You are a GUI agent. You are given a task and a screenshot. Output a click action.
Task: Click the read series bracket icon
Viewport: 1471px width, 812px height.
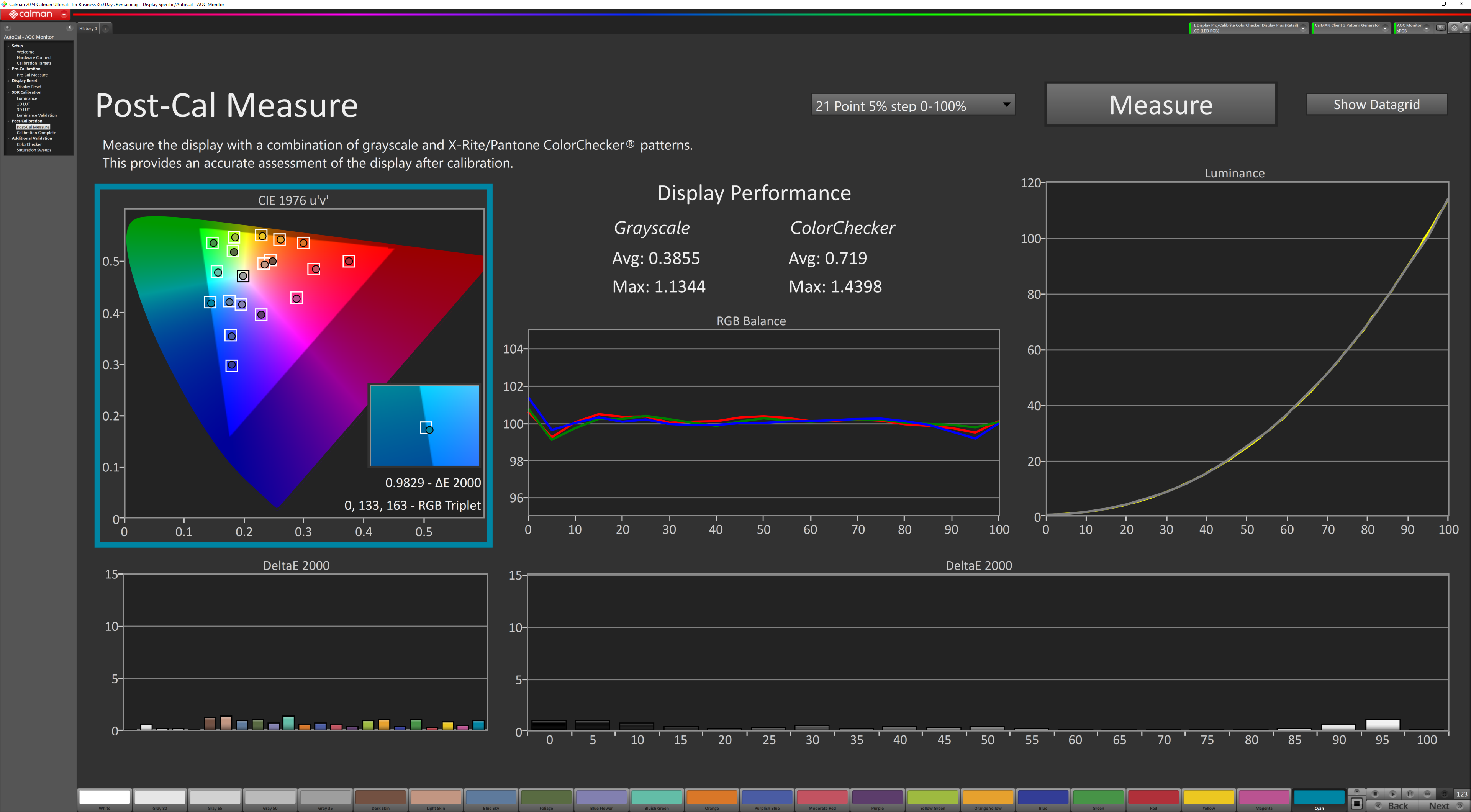pyautogui.click(x=1410, y=794)
